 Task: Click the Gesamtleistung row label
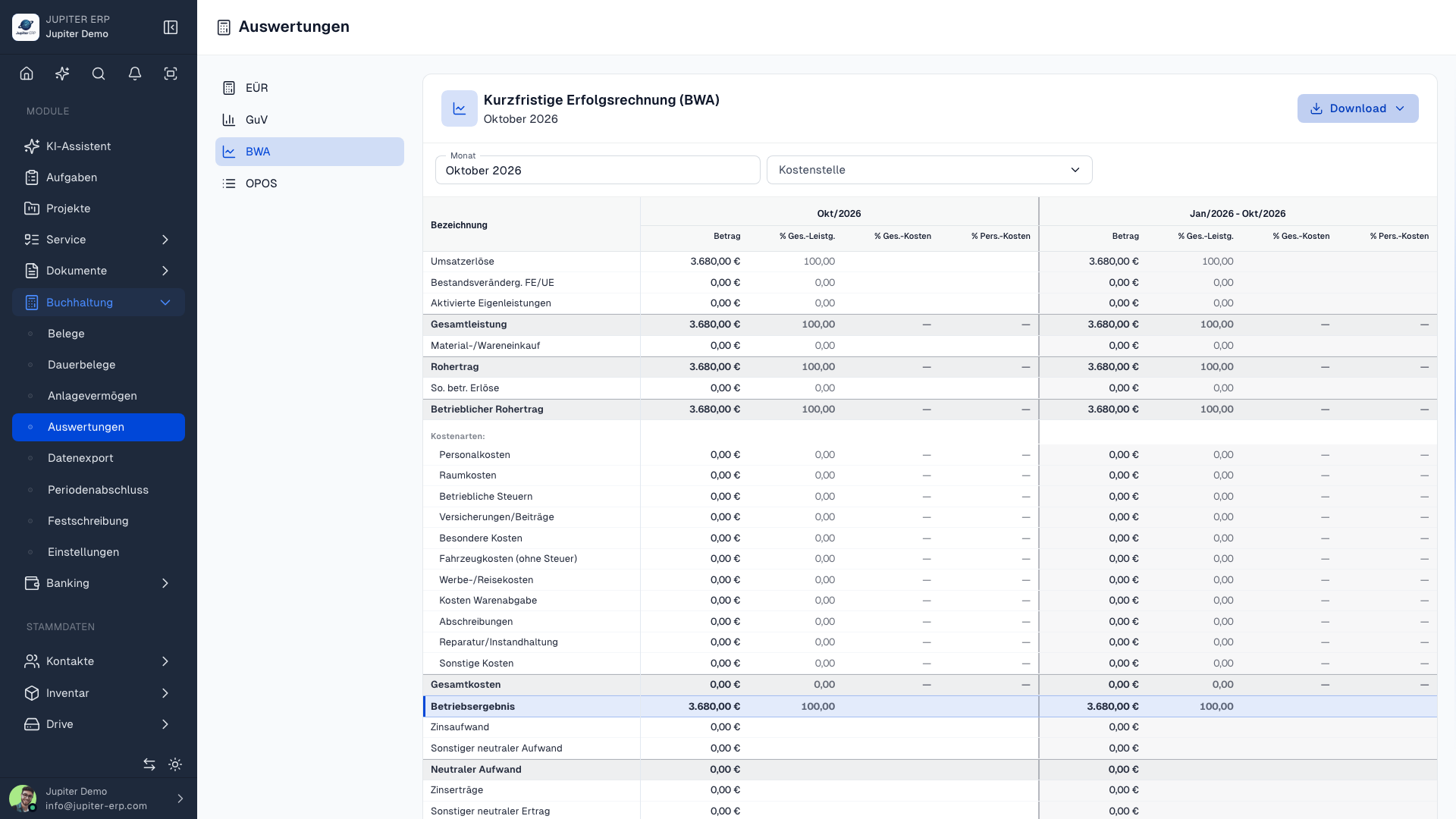coord(469,324)
